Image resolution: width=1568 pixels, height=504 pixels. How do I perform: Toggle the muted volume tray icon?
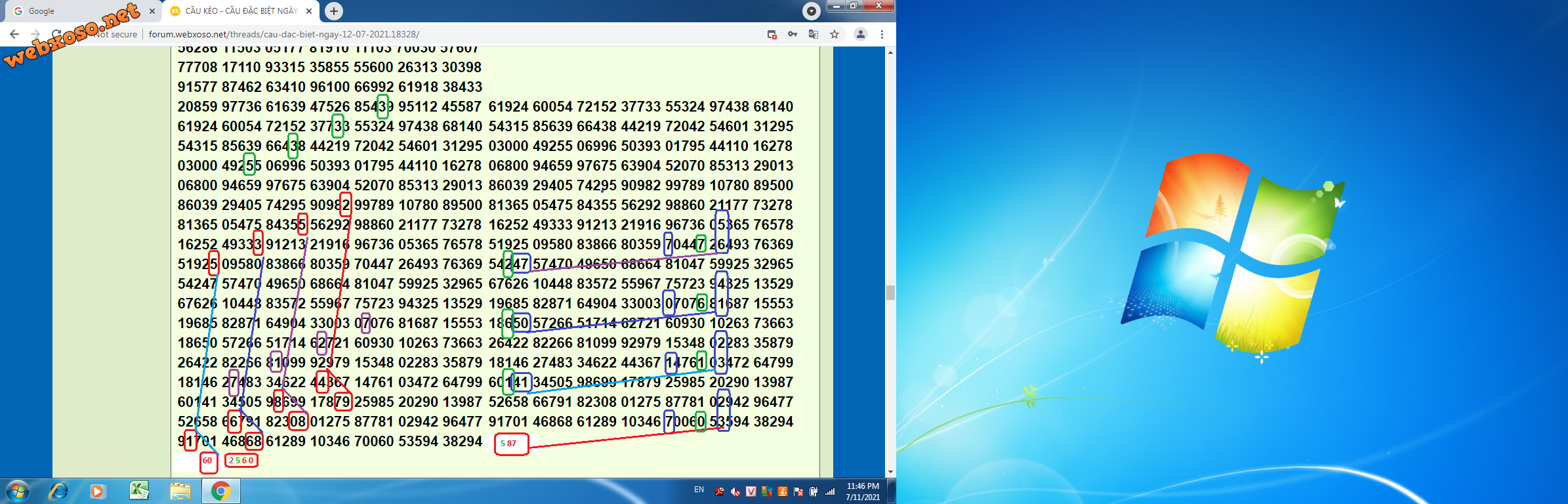[x=735, y=492]
